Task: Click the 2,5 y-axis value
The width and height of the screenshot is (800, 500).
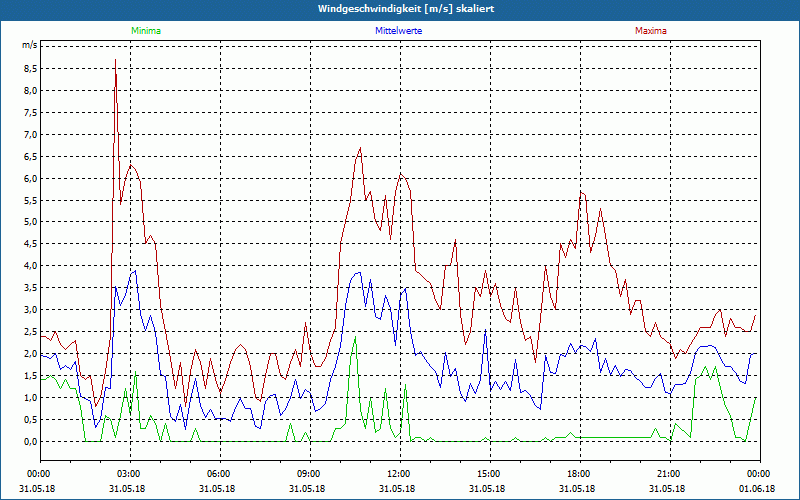Action: pyautogui.click(x=31, y=332)
